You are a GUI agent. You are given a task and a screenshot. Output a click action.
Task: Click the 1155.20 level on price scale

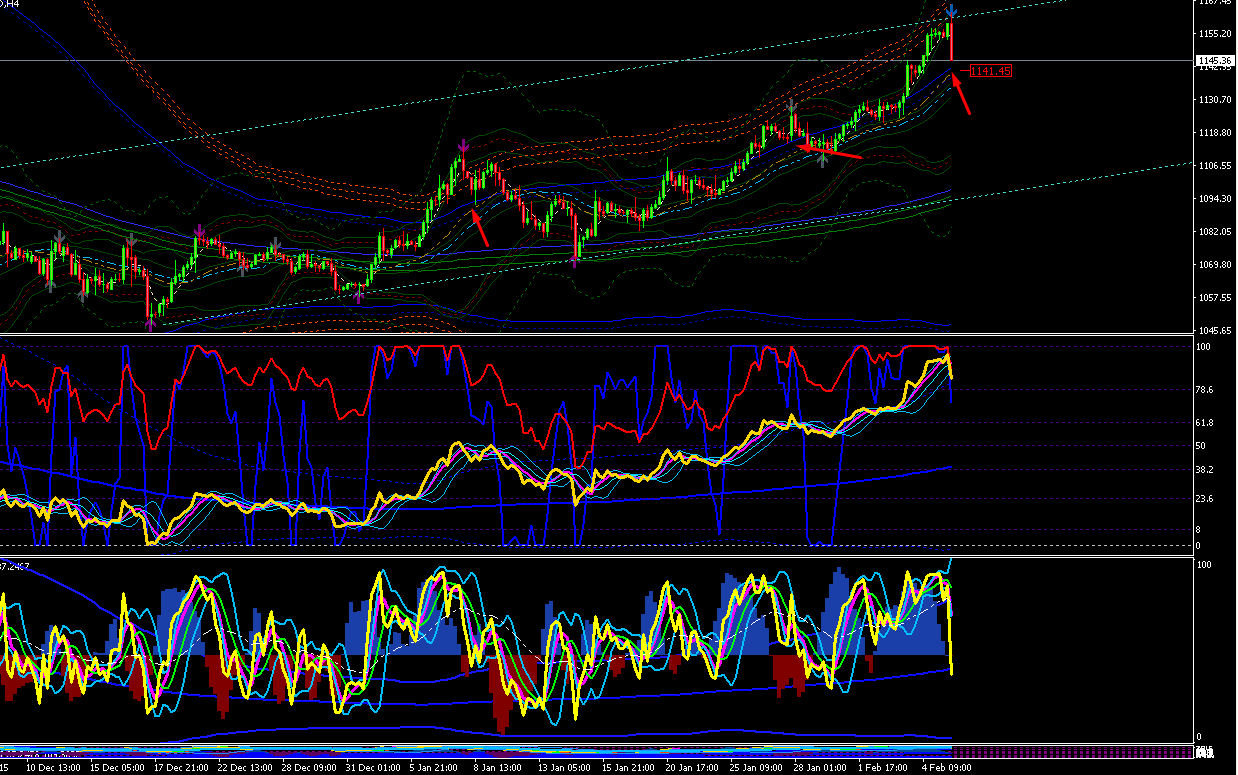(x=1213, y=33)
